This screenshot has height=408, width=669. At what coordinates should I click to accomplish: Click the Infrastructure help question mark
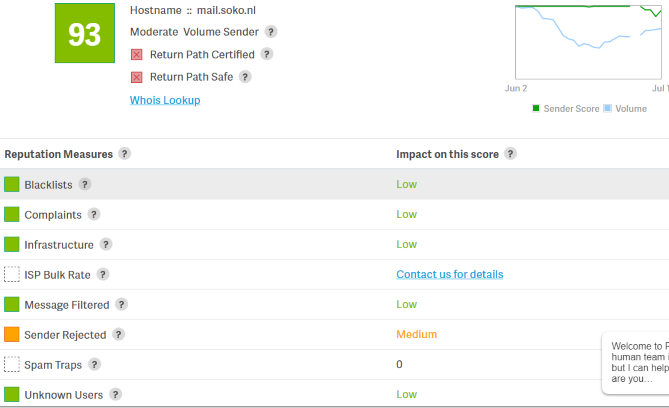[x=106, y=244]
